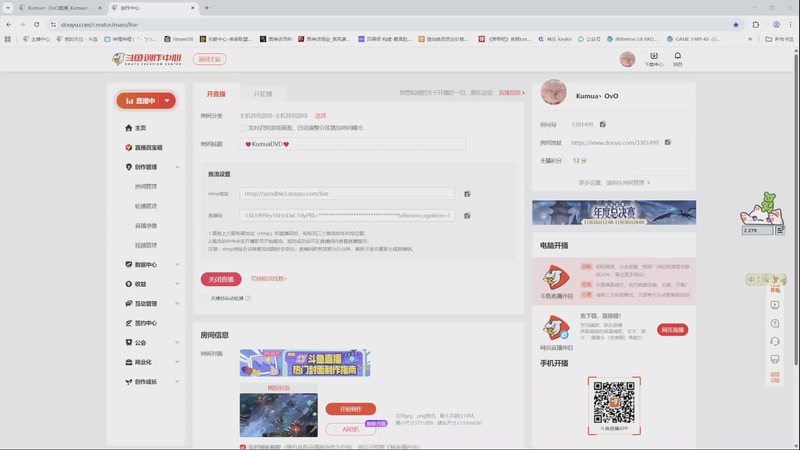The width and height of the screenshot is (800, 450).
Task: Open room URL www.douyu.com/3381499
Action: coord(615,142)
